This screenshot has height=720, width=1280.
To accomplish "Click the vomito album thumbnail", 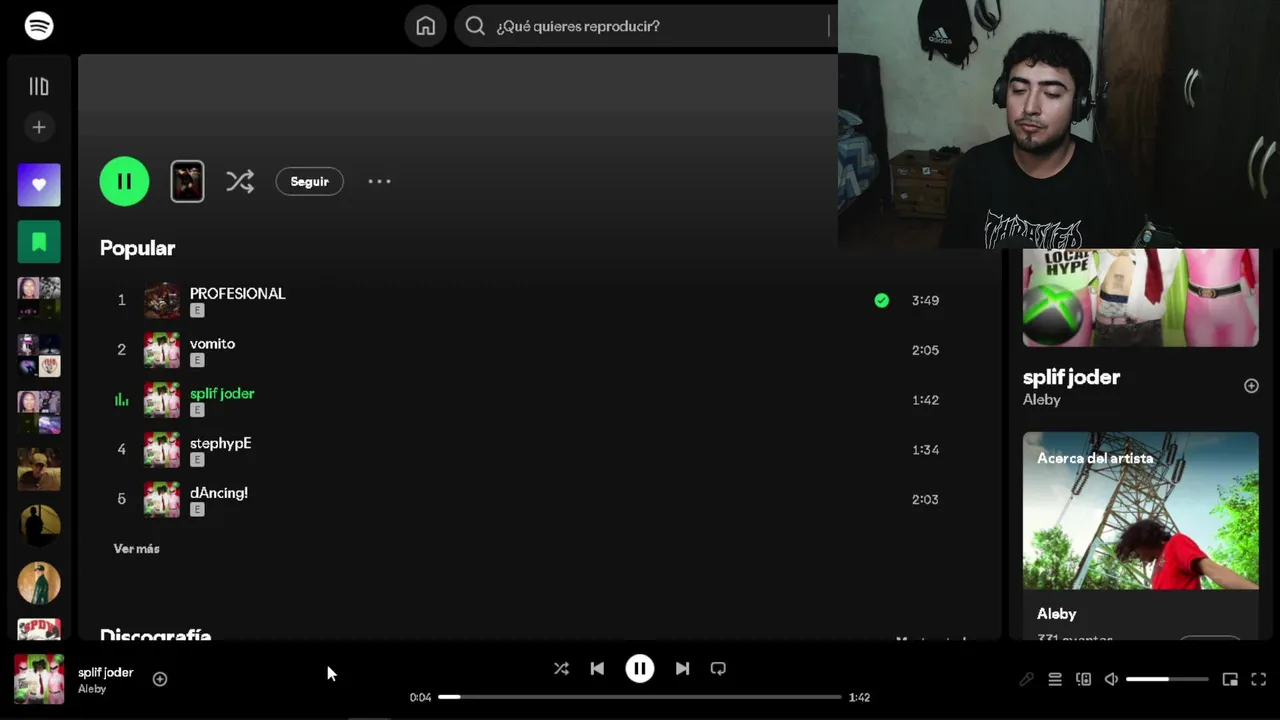I will coord(162,350).
